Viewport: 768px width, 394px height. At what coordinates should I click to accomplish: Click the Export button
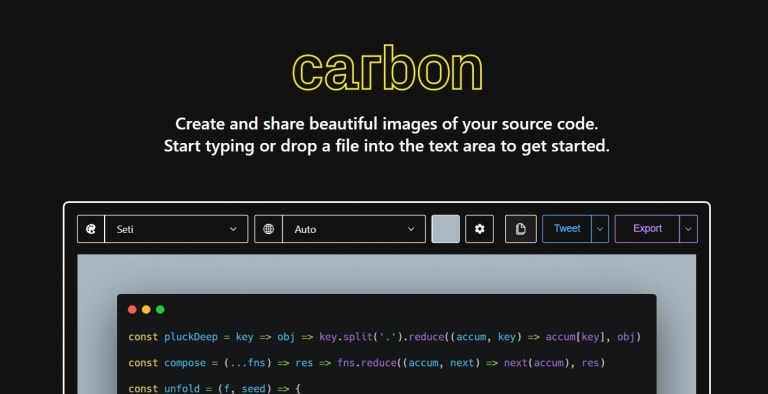coord(647,229)
